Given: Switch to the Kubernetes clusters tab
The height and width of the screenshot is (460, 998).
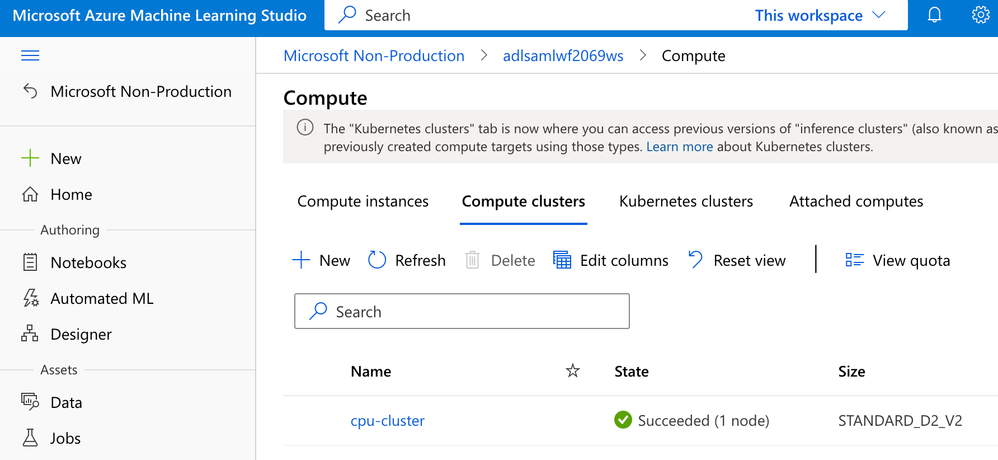Looking at the screenshot, I should 686,201.
